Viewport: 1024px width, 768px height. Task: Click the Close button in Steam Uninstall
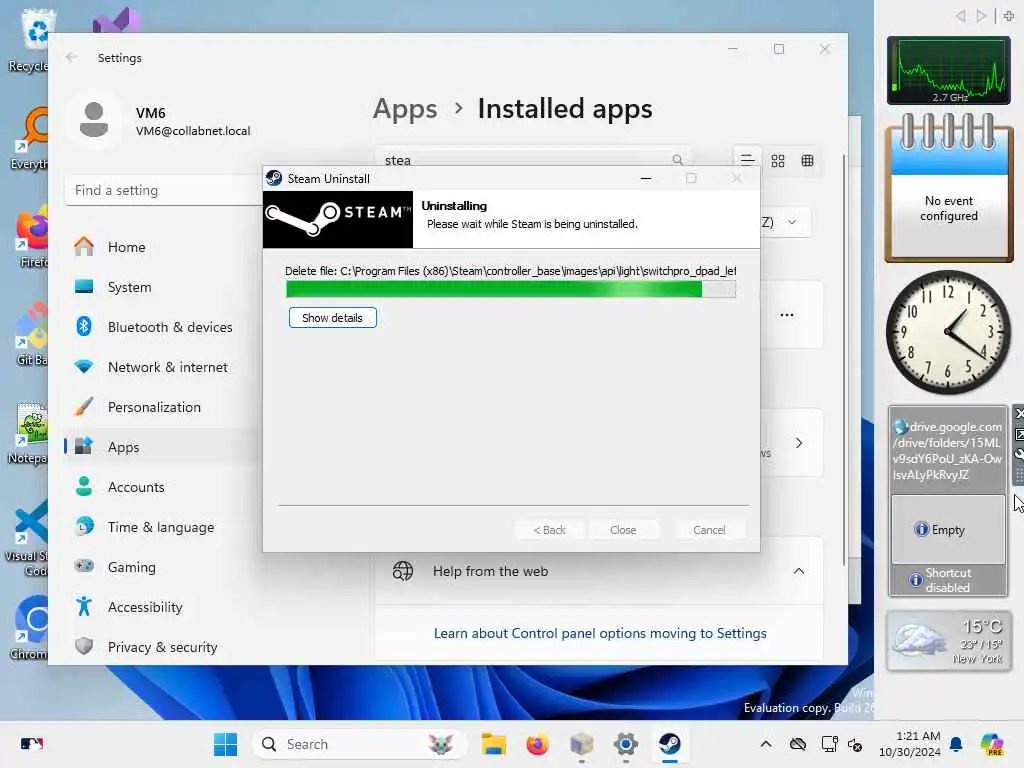click(623, 530)
